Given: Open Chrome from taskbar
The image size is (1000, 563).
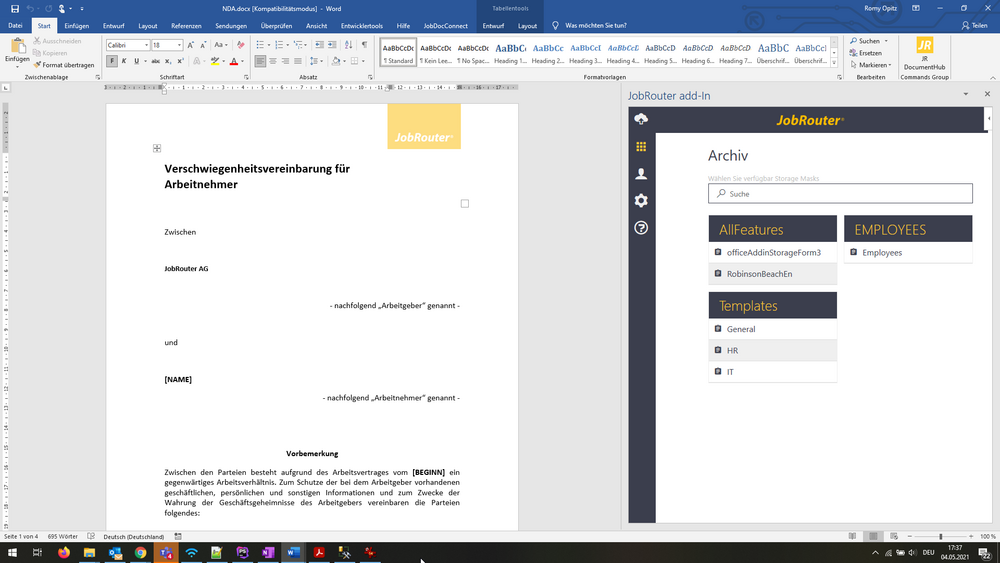Looking at the screenshot, I should [140, 552].
